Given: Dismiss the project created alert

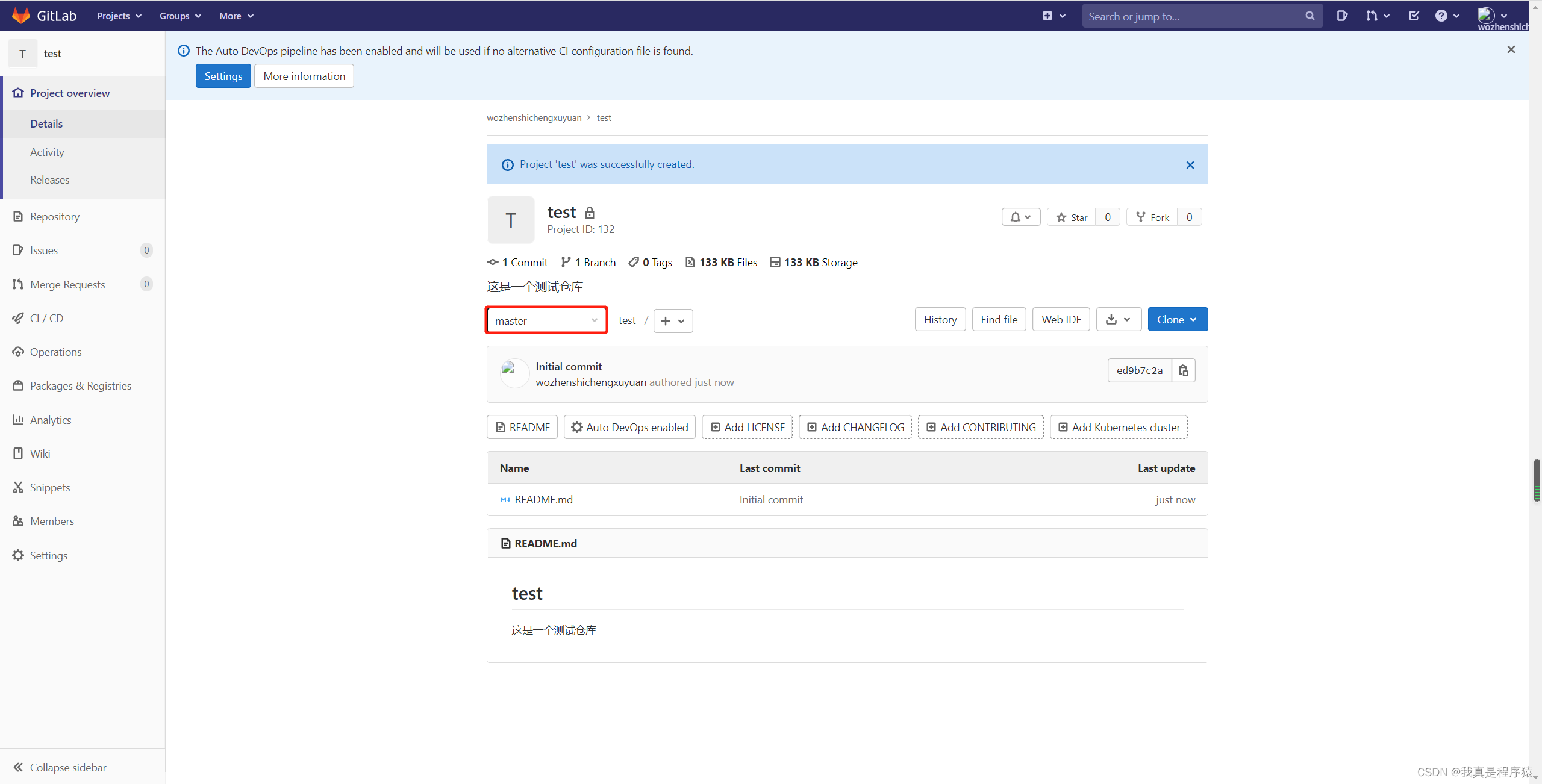Looking at the screenshot, I should tap(1190, 165).
